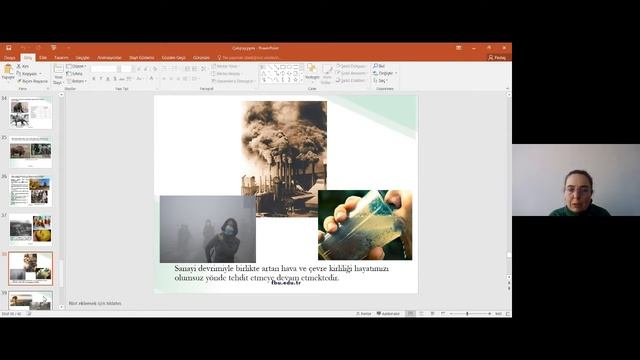
Task: Select slide 36 thumbnail
Action: tap(31, 191)
